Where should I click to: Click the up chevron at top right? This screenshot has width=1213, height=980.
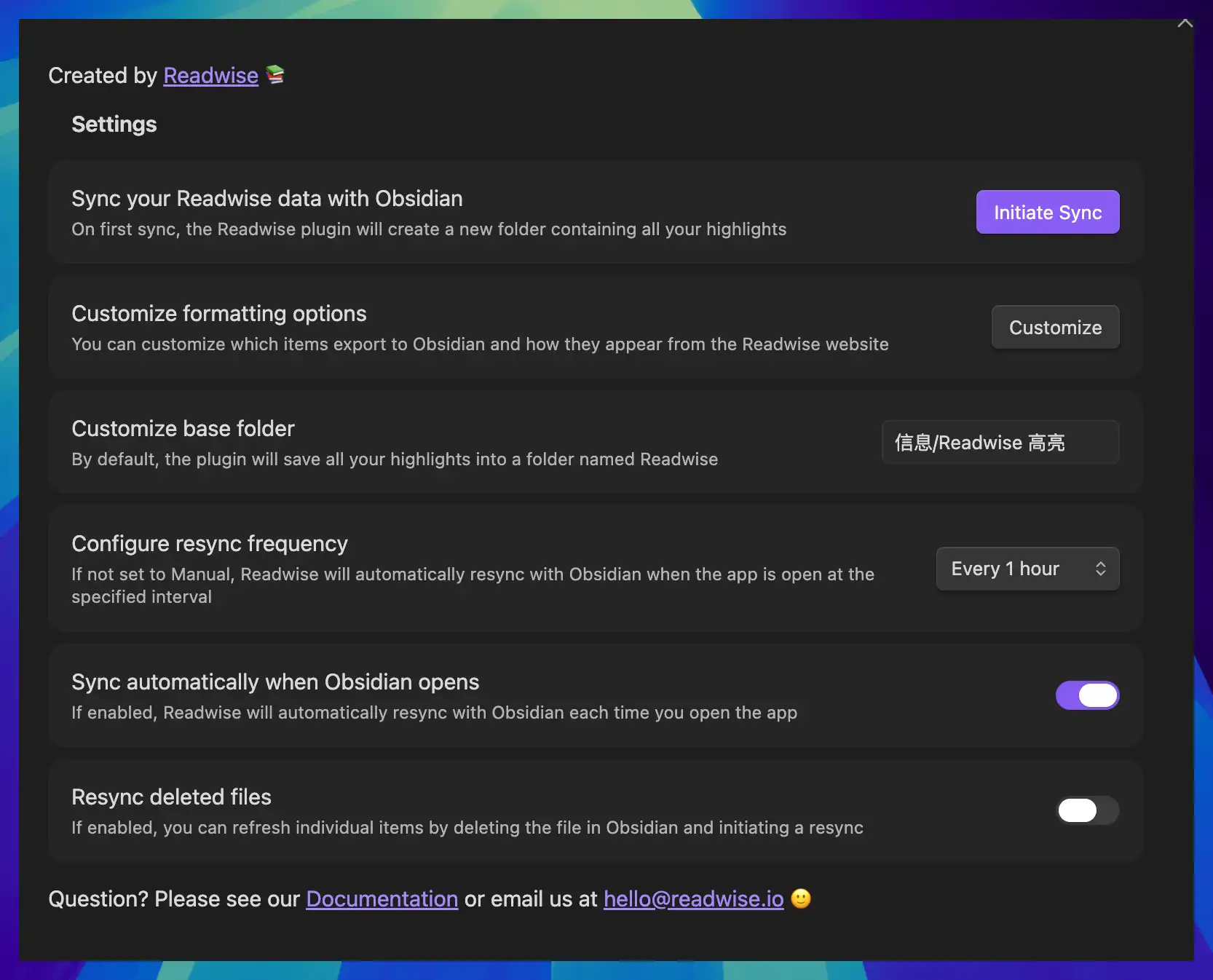(1185, 23)
